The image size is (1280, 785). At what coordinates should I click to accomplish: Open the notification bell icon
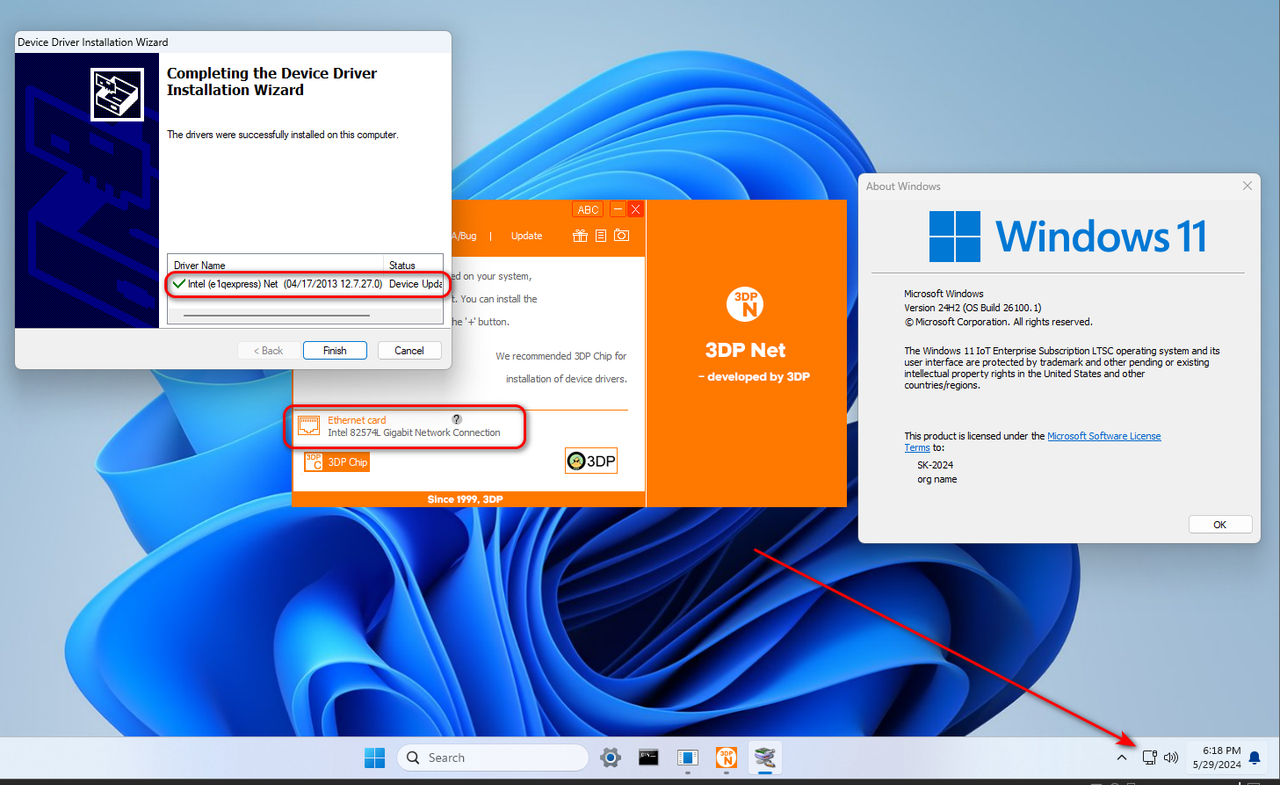click(1254, 759)
